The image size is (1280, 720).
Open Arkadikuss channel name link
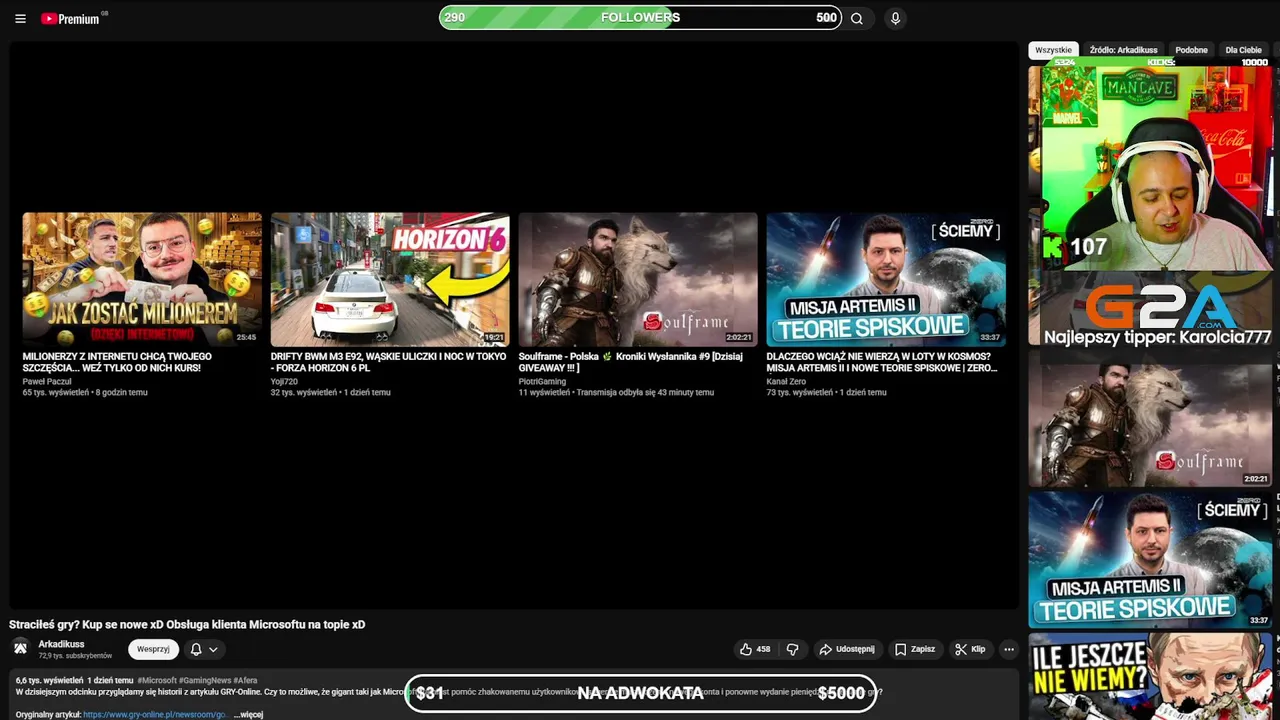click(x=61, y=644)
